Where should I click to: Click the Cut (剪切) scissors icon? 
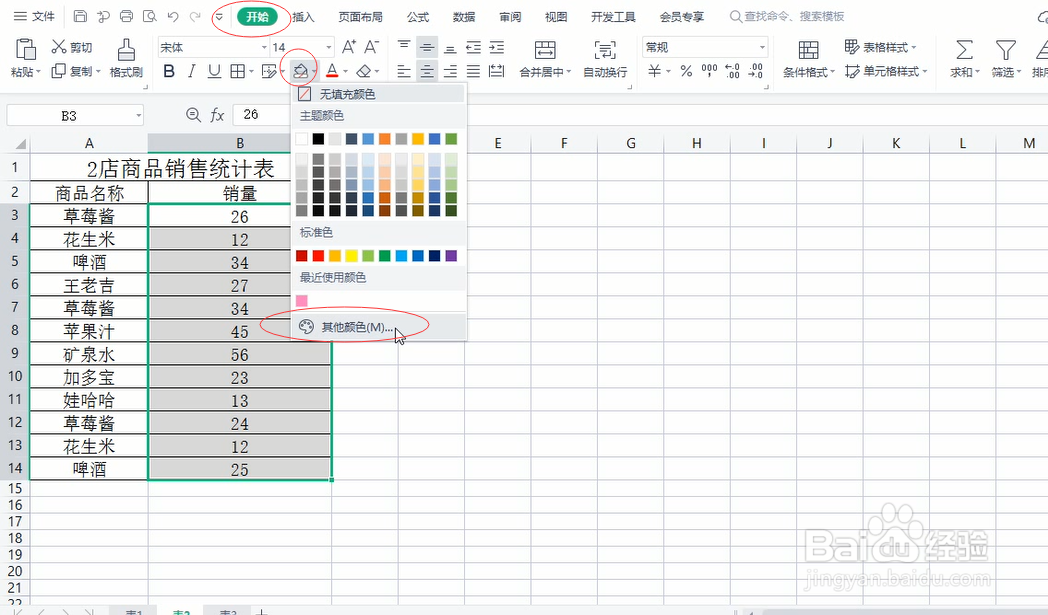pyautogui.click(x=59, y=47)
